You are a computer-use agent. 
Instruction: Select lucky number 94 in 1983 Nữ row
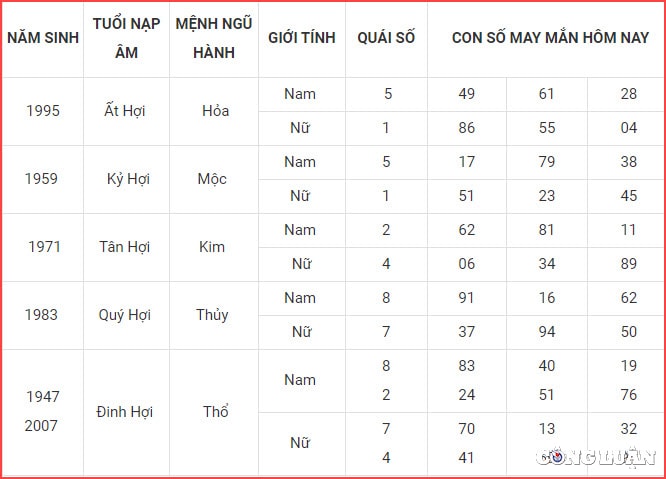coord(547,332)
